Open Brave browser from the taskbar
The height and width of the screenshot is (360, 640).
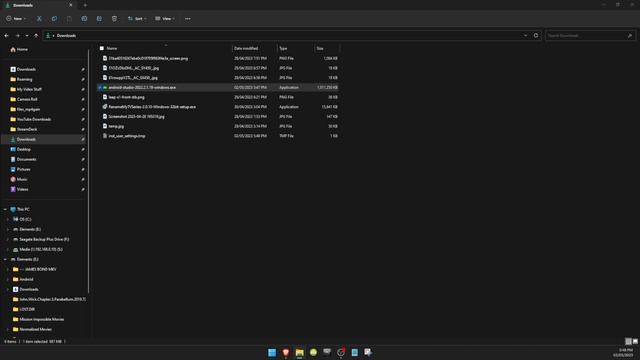286,352
